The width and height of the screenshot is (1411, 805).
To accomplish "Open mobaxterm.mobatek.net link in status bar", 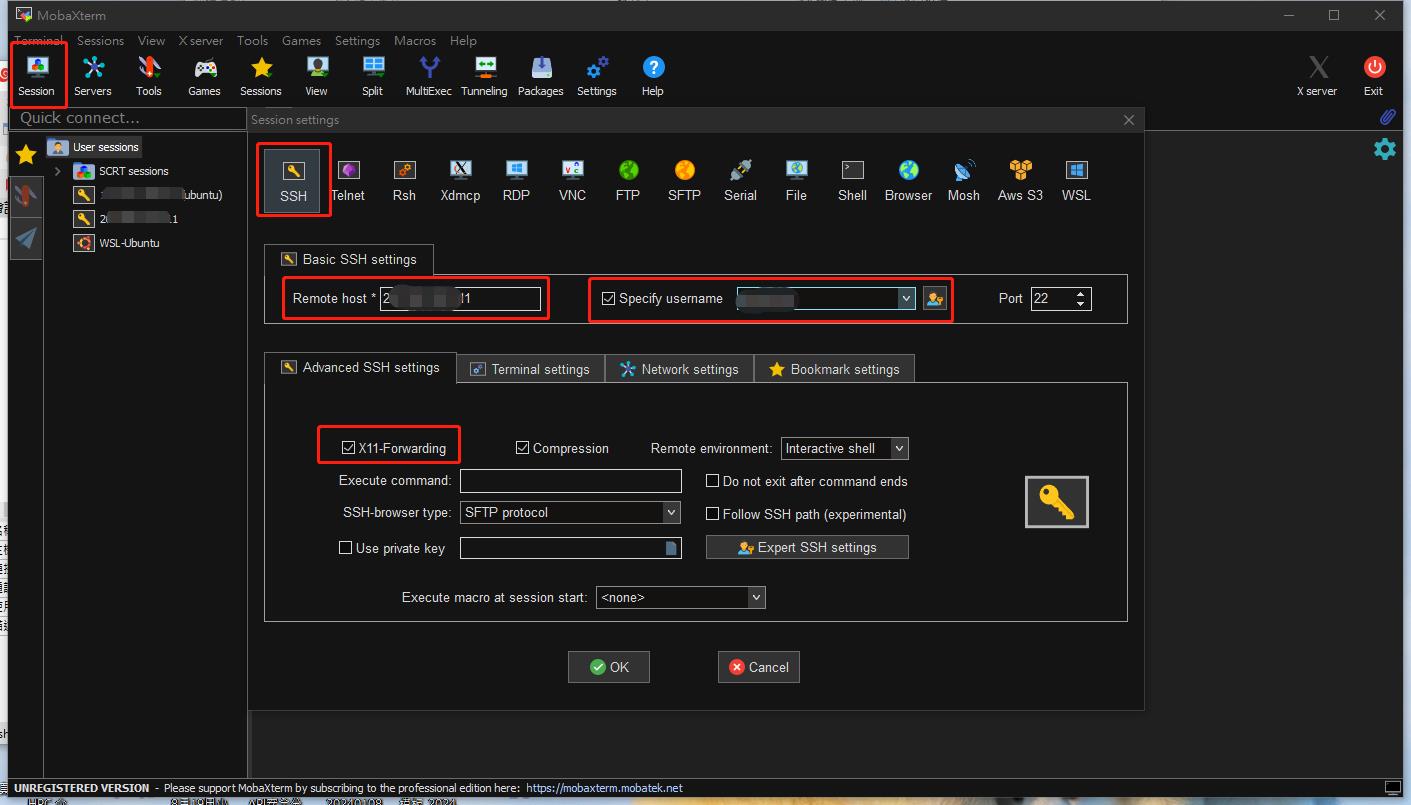I will tap(604, 788).
